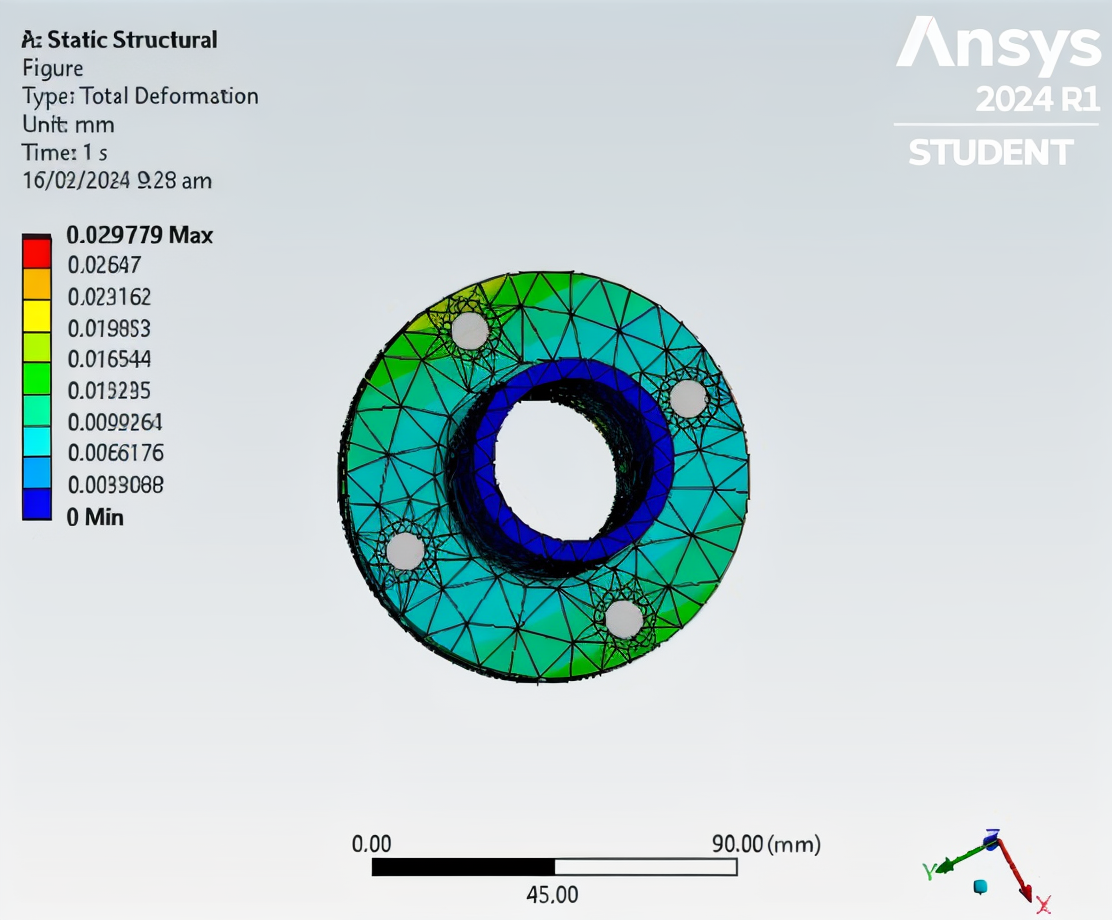This screenshot has width=1112, height=920.
Task: Click the cyan isometric ball below triad
Action: (x=981, y=887)
